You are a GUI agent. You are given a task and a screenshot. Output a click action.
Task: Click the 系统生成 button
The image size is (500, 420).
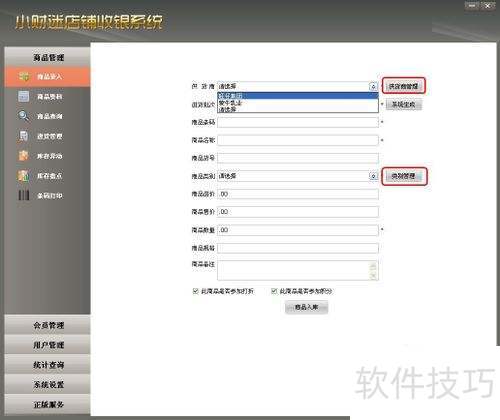click(403, 105)
